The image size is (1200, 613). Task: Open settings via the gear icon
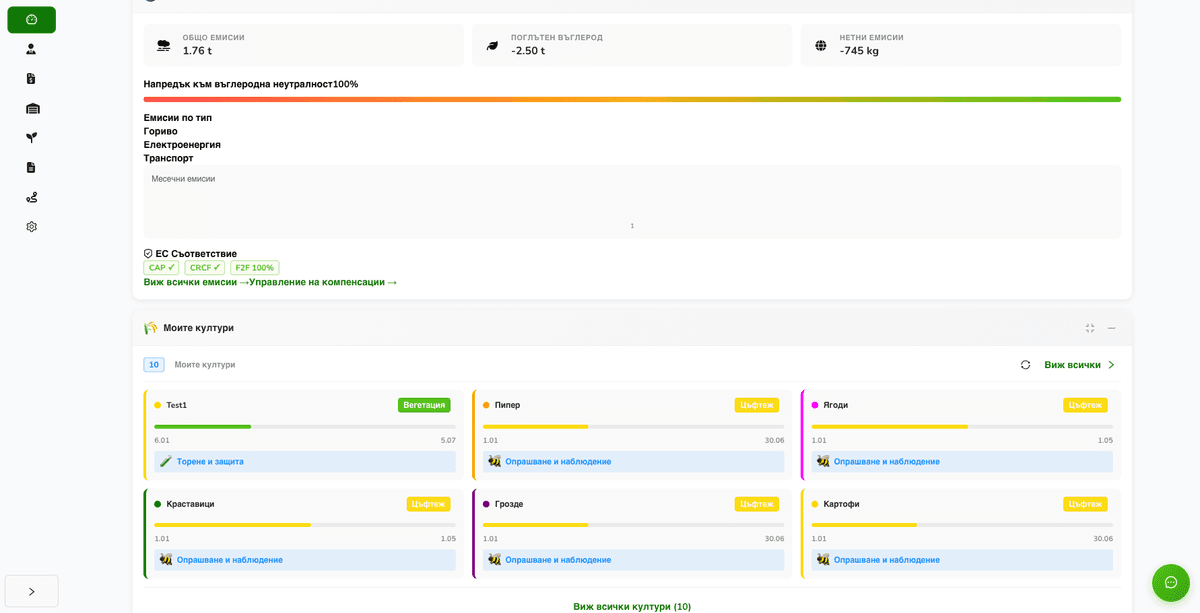[x=31, y=226]
